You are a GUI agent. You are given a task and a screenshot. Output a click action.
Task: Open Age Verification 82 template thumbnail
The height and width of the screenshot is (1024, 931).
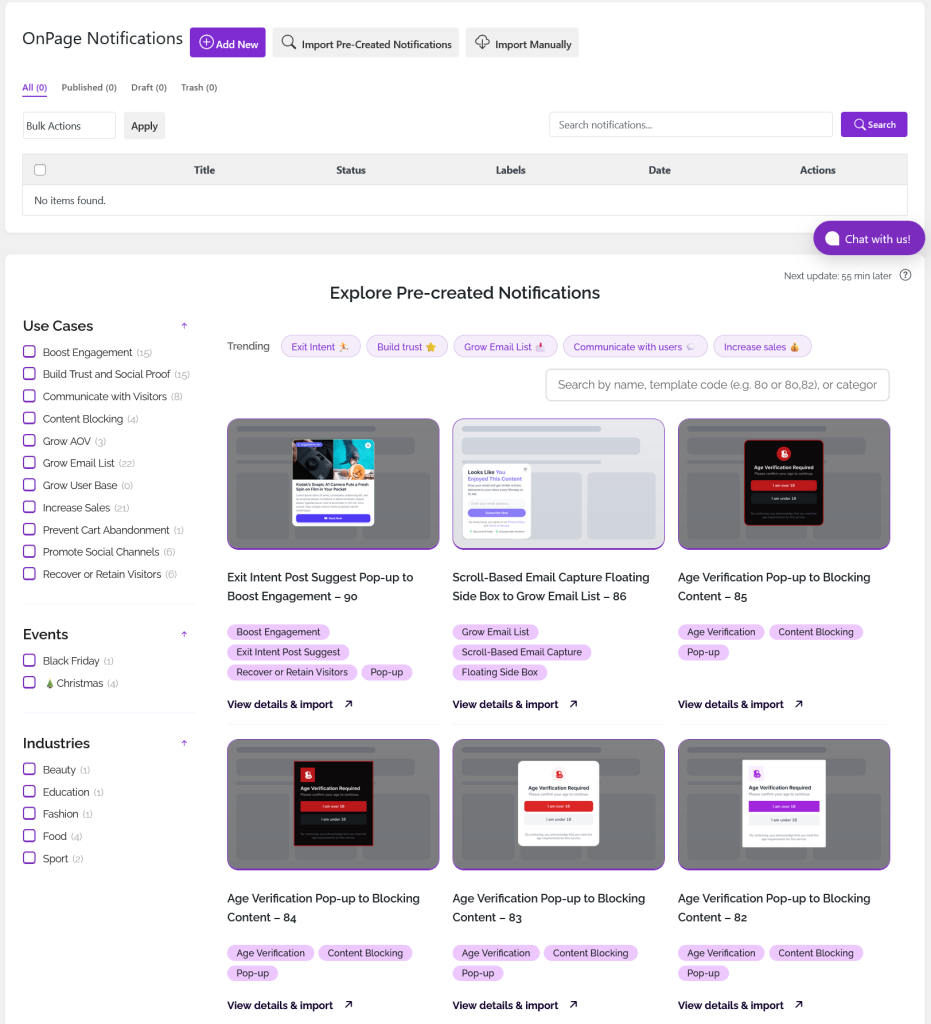[x=783, y=805]
